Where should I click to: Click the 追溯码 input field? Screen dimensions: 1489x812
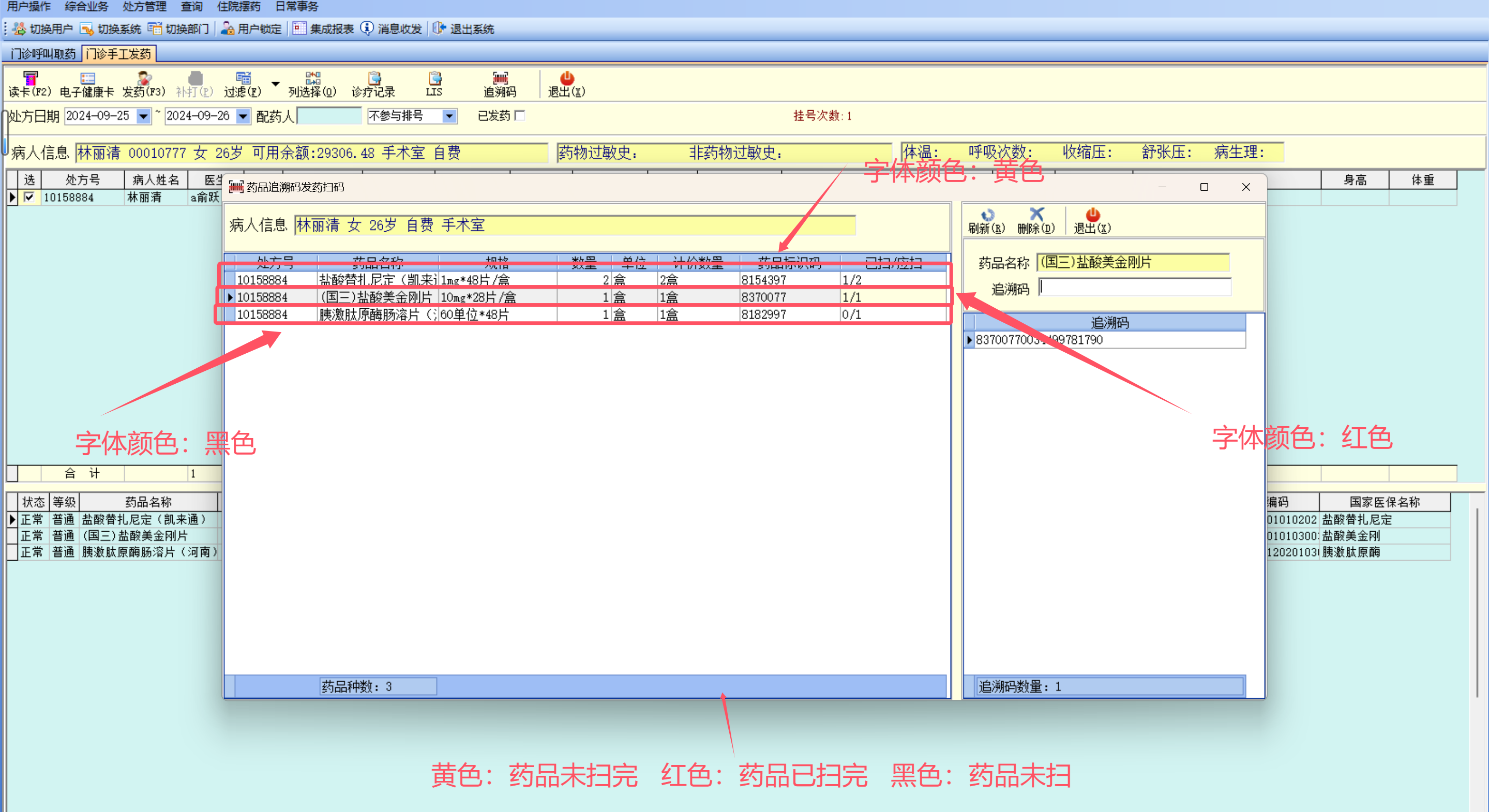click(x=1135, y=287)
